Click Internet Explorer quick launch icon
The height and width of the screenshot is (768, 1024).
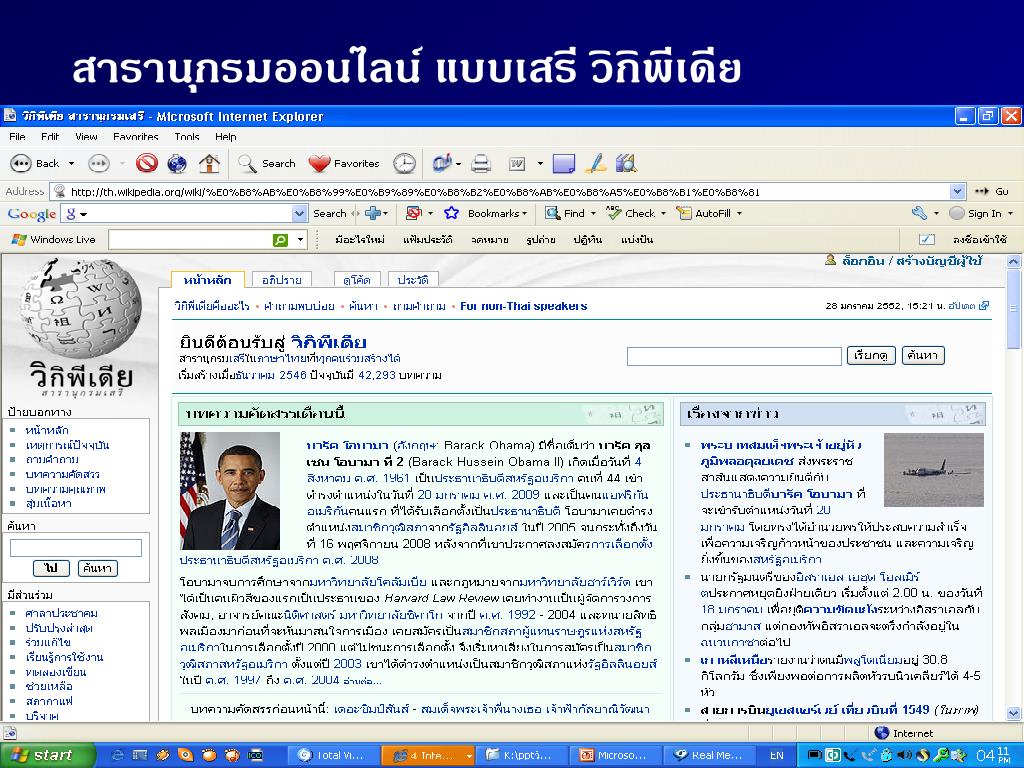tap(118, 755)
